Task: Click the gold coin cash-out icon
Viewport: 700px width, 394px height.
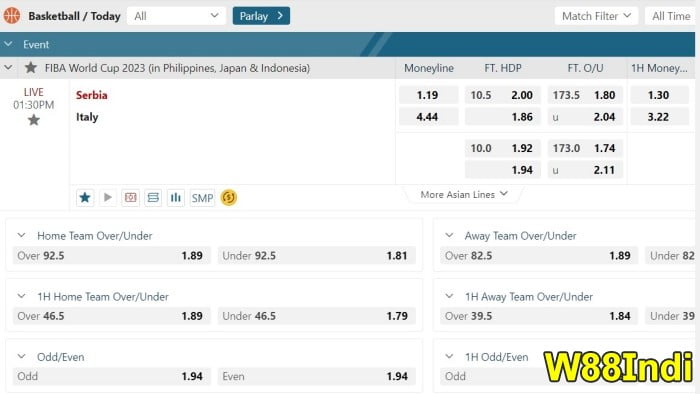Action: (229, 197)
